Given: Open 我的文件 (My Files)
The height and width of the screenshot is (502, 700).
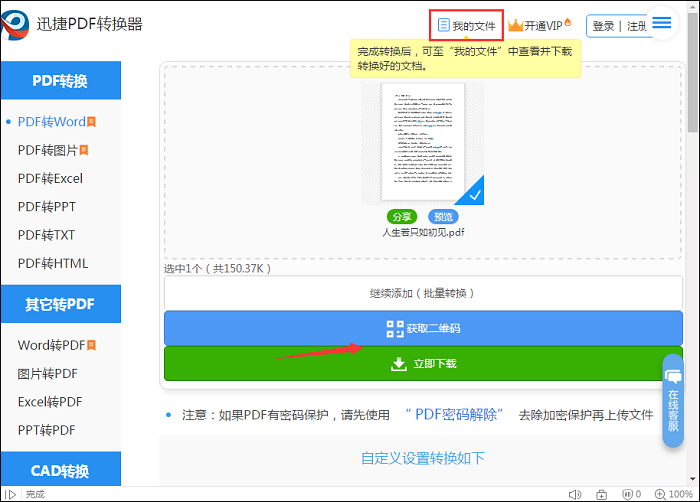Looking at the screenshot, I should click(x=465, y=25).
